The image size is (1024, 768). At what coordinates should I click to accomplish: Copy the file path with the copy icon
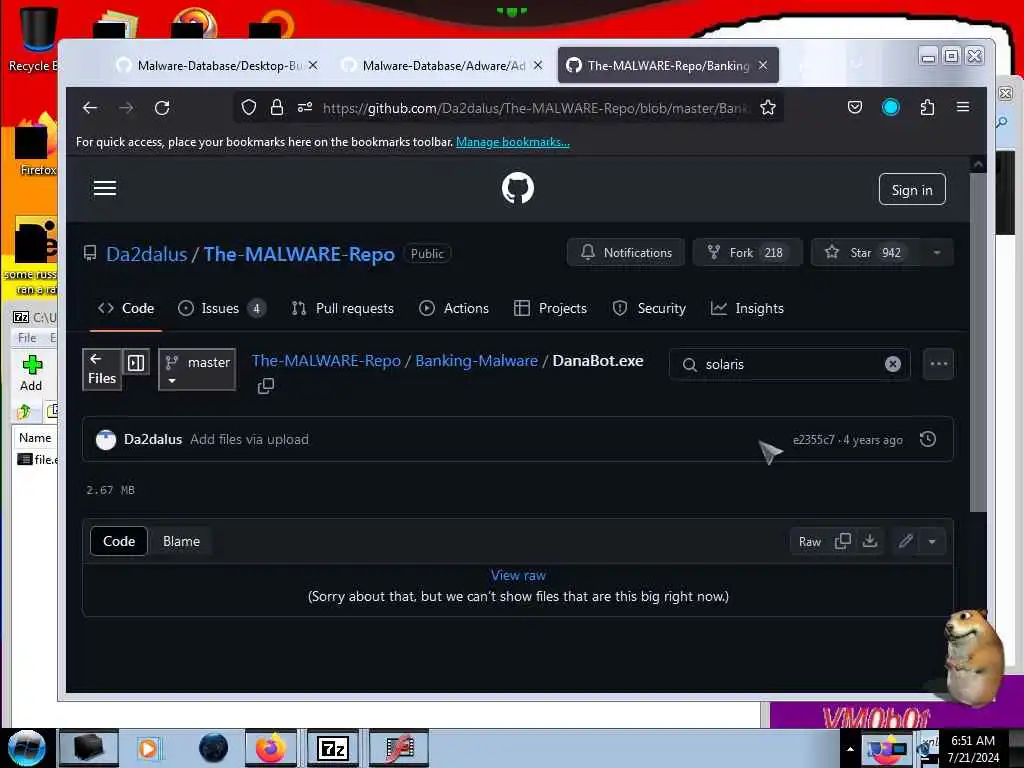[x=266, y=386]
